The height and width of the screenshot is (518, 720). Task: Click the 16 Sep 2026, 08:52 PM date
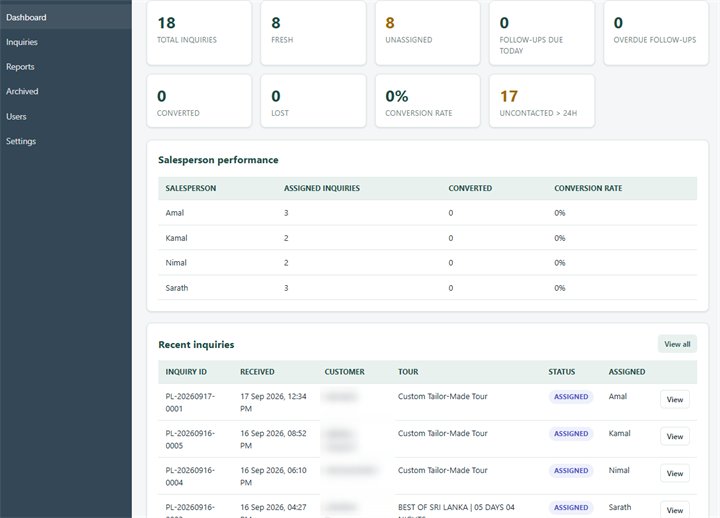tap(273, 439)
